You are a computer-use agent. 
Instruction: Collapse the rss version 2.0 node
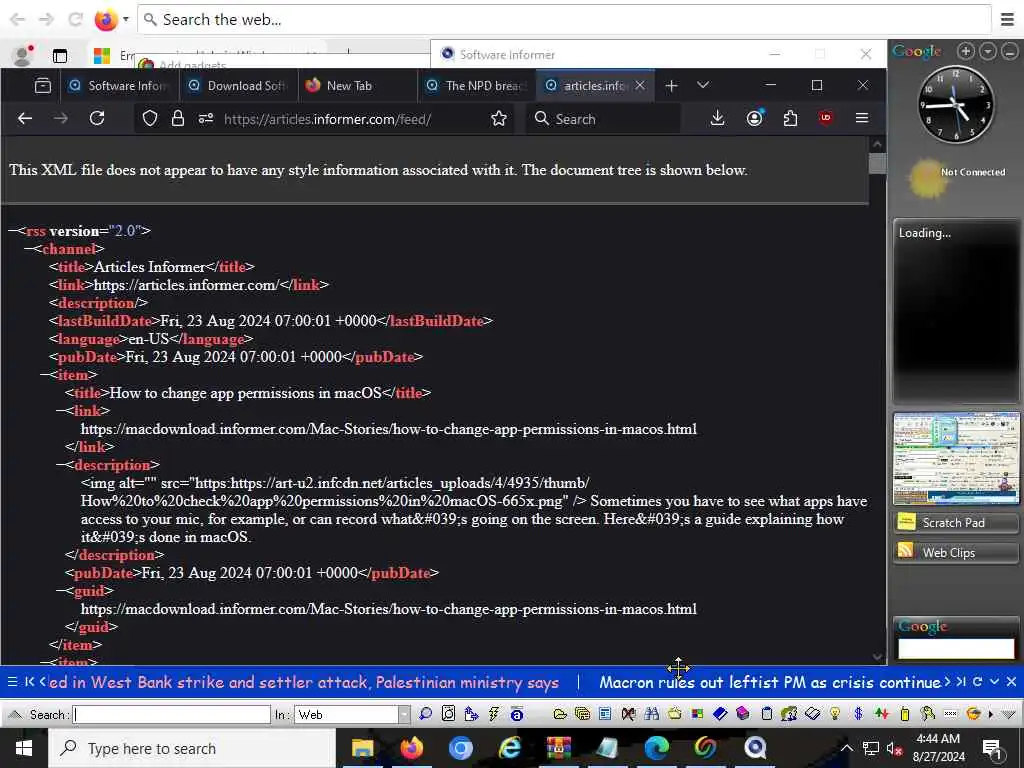pos(12,231)
